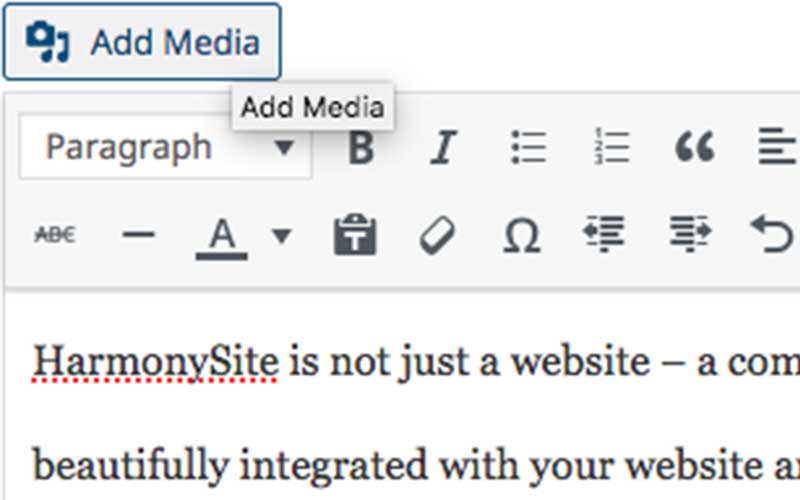The image size is (800, 500).
Task: Apply the current text color
Action: (222, 237)
